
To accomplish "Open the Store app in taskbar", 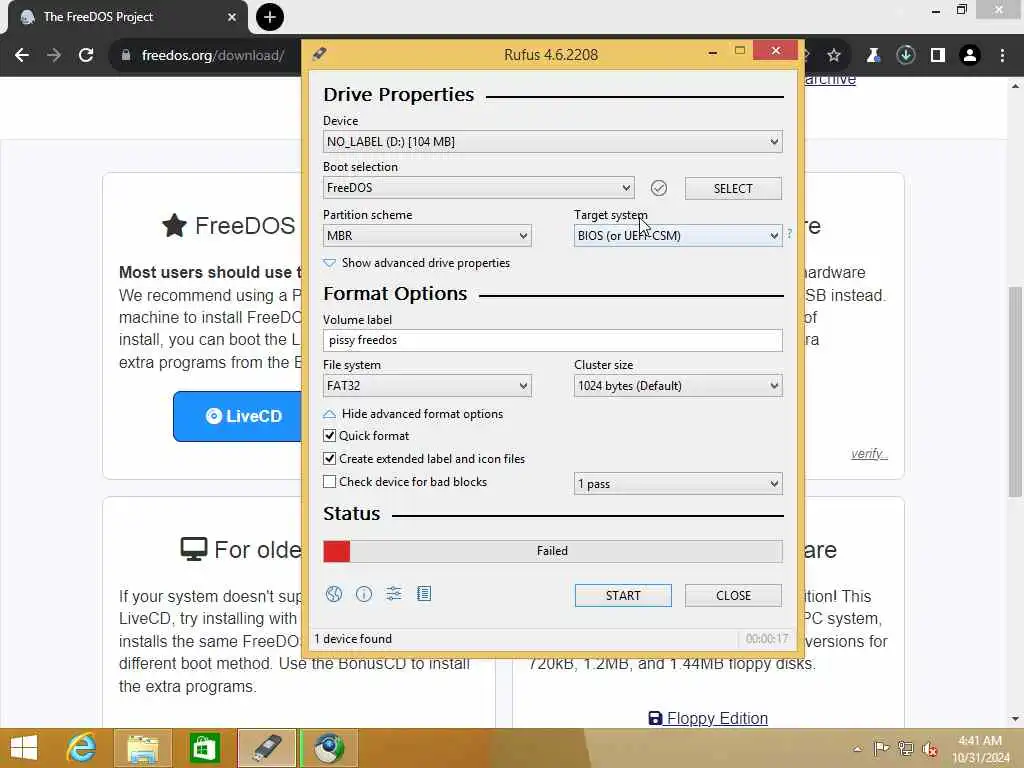I will (204, 748).
